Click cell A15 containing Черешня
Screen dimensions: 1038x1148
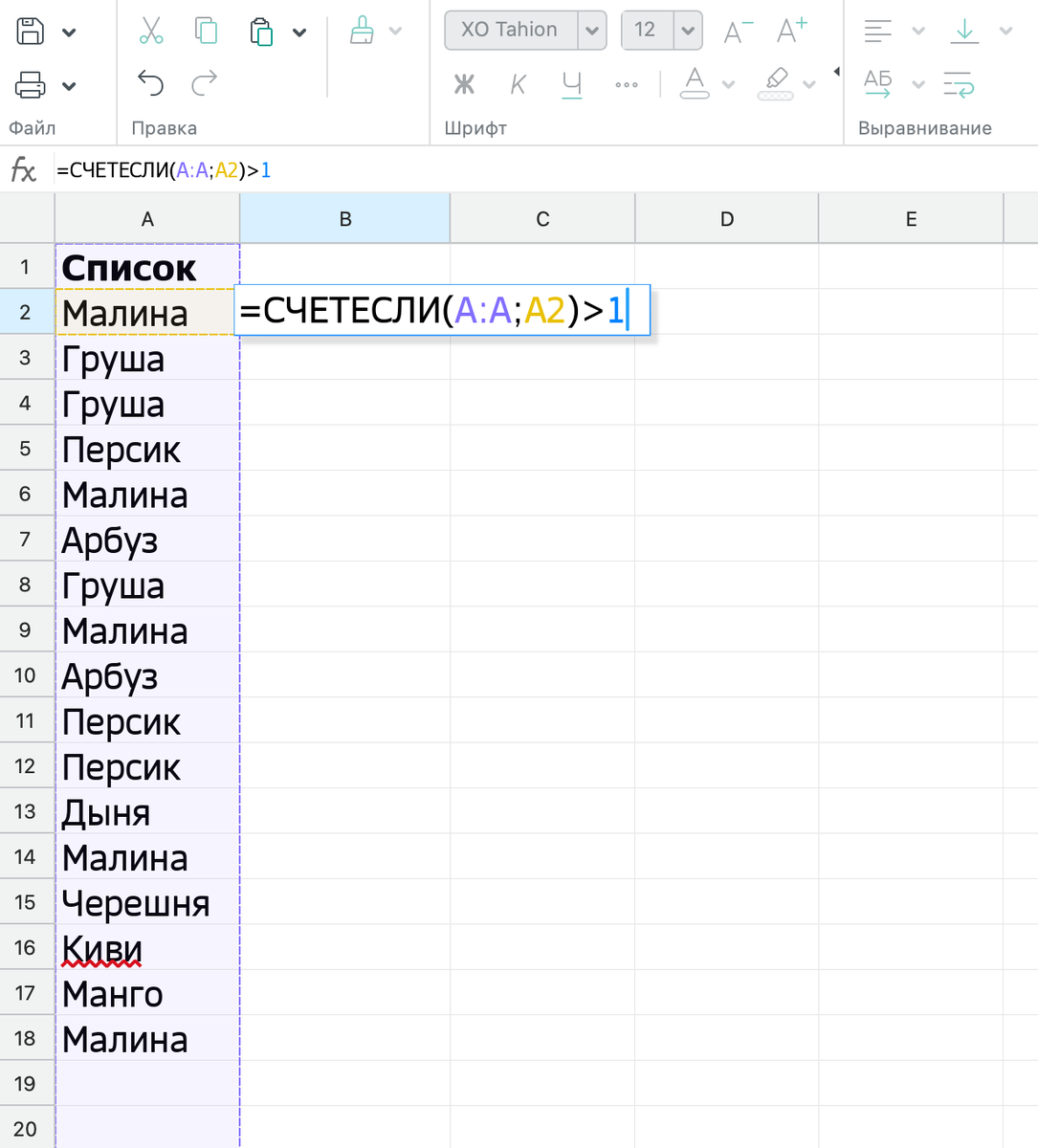(147, 902)
